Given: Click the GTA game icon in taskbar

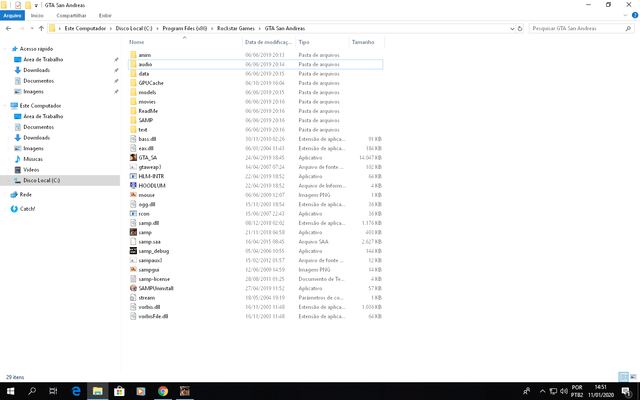Looking at the screenshot, I should coord(184,391).
